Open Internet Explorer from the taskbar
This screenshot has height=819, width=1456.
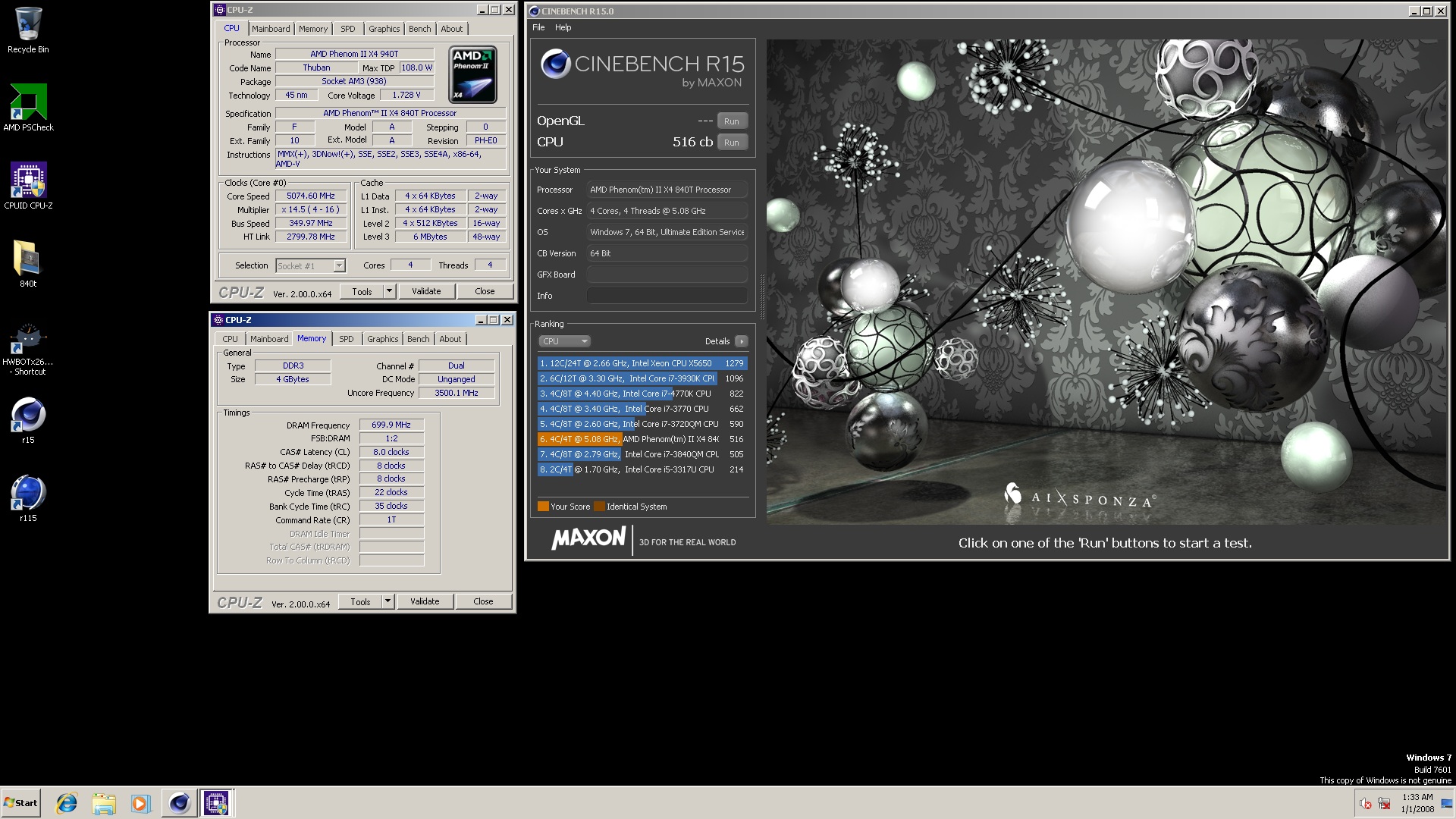click(67, 803)
